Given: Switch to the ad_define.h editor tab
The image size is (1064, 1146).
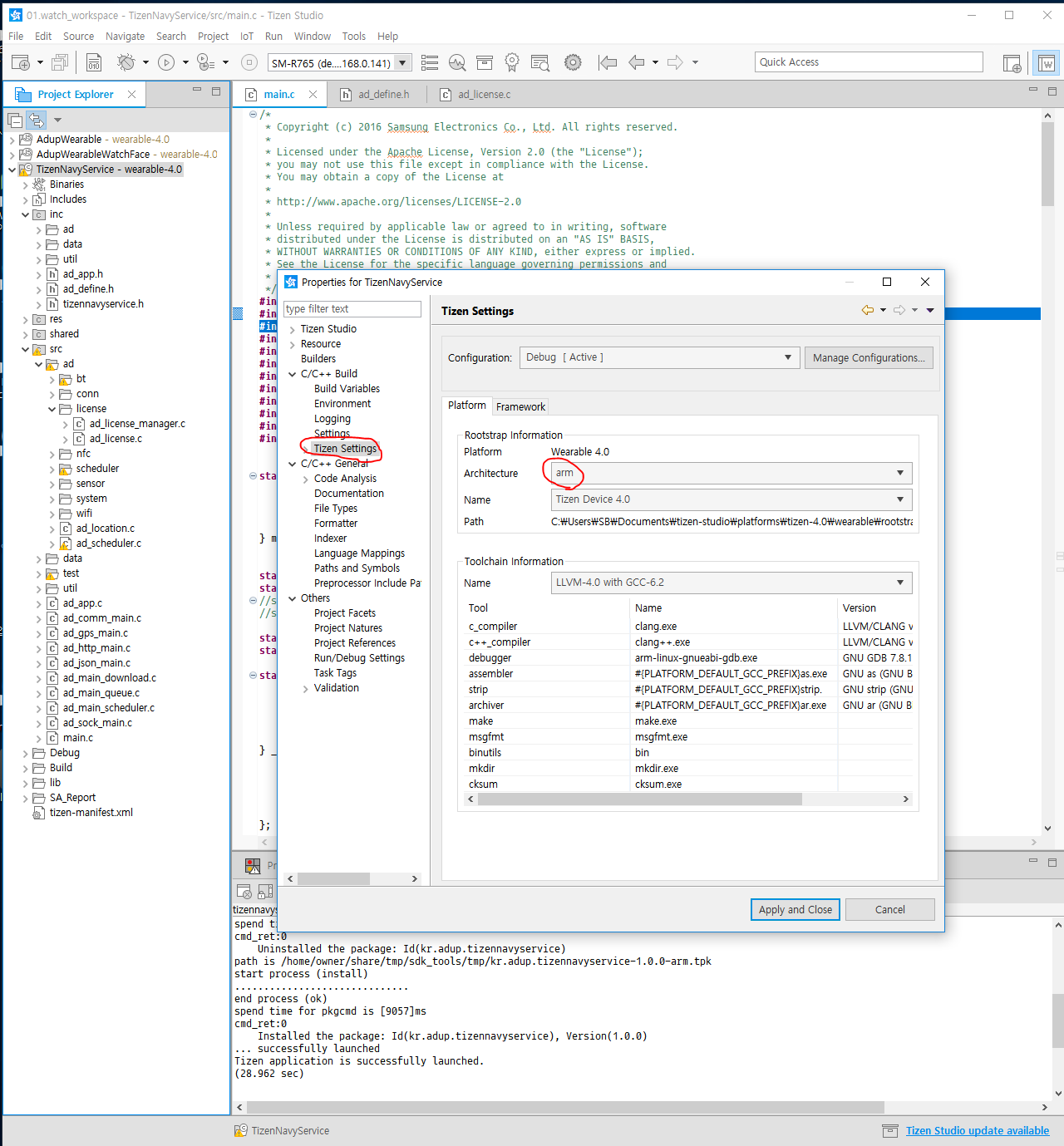Looking at the screenshot, I should click(375, 94).
